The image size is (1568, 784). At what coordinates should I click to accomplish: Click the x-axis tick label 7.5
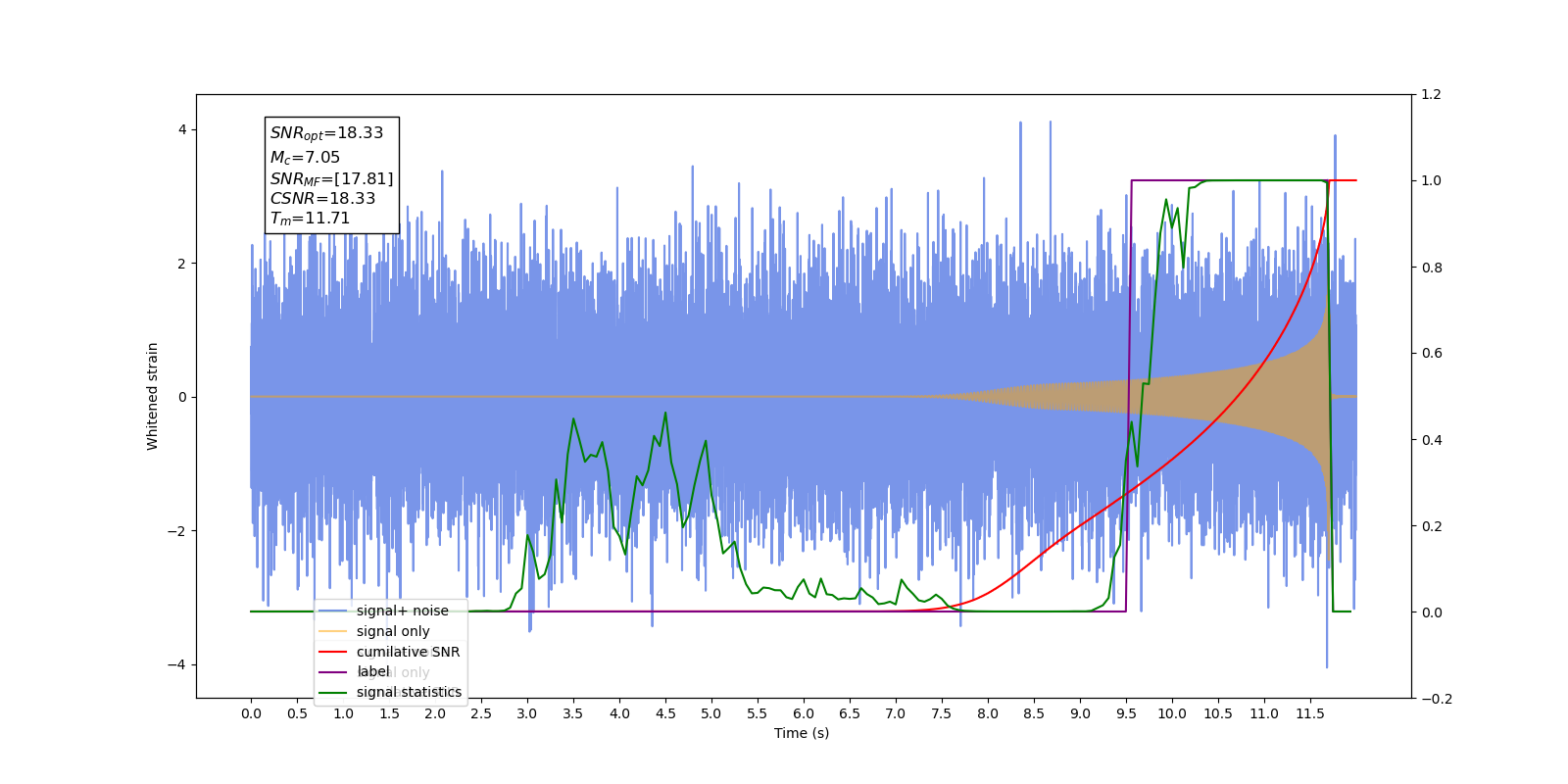coord(942,713)
